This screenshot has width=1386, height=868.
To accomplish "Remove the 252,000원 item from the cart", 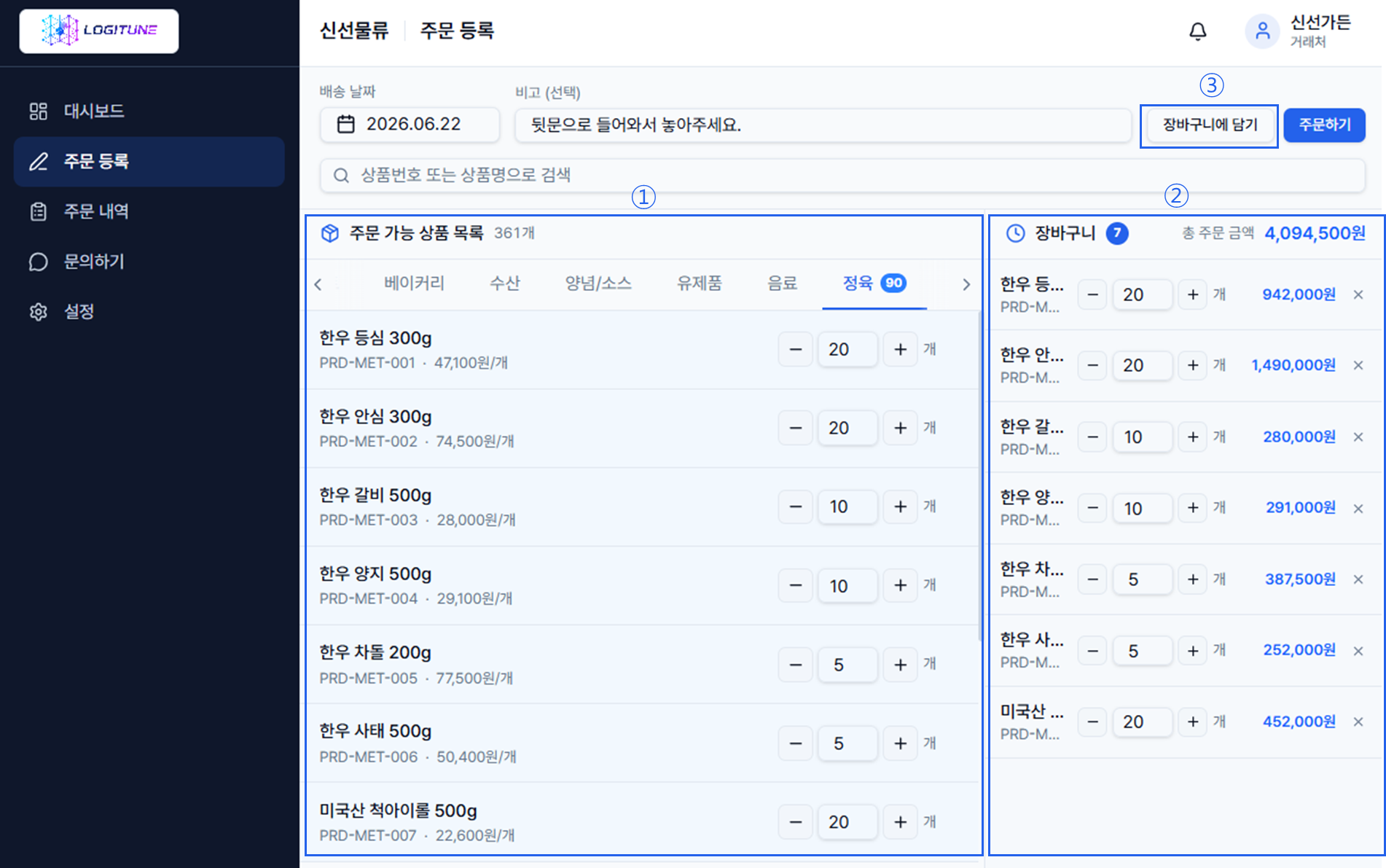I will (1358, 650).
